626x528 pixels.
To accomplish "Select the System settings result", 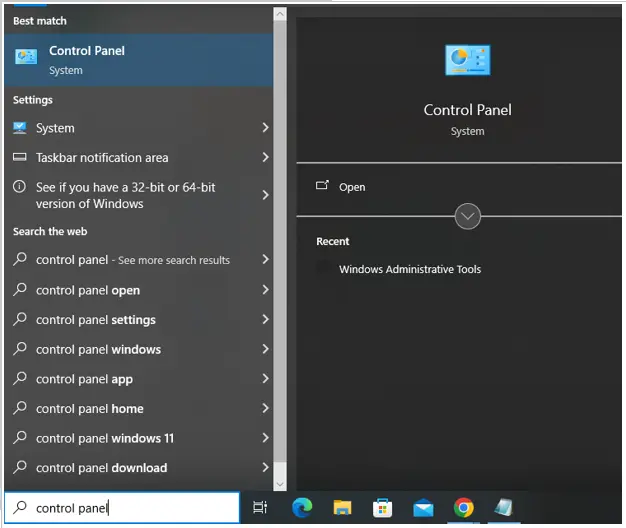I will point(139,128).
